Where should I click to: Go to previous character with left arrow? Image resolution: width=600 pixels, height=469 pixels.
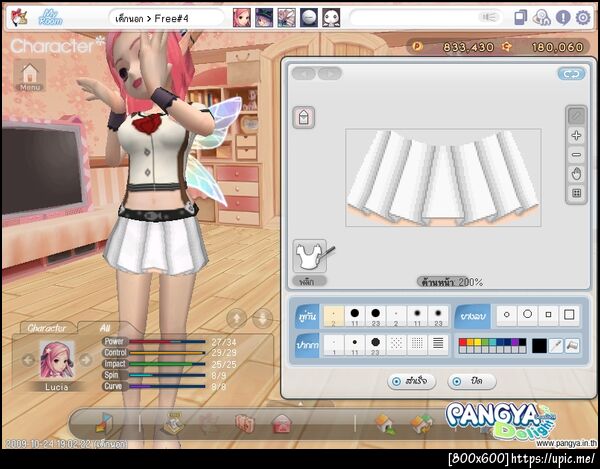coord(28,360)
